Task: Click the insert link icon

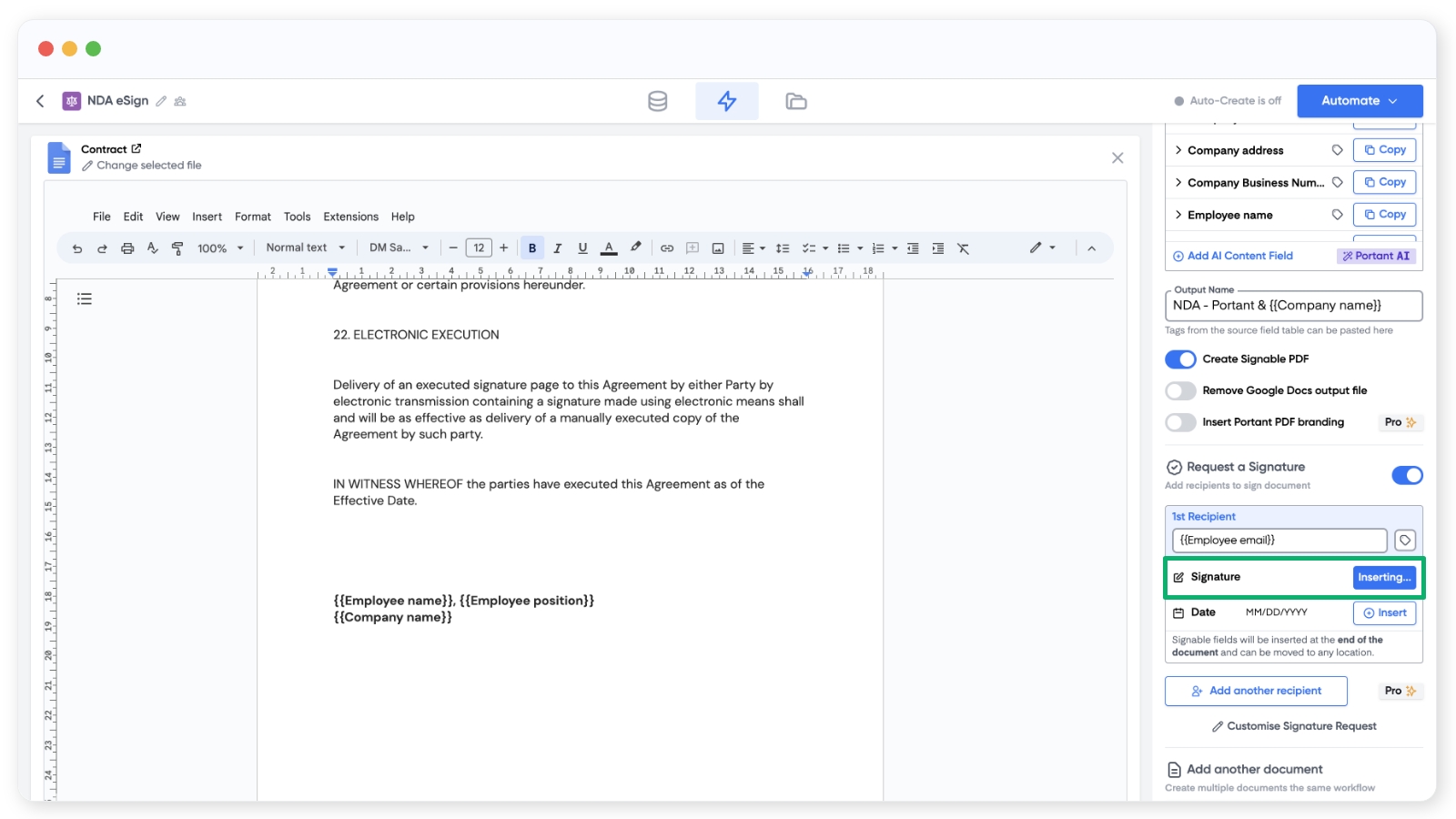Action: 667,248
